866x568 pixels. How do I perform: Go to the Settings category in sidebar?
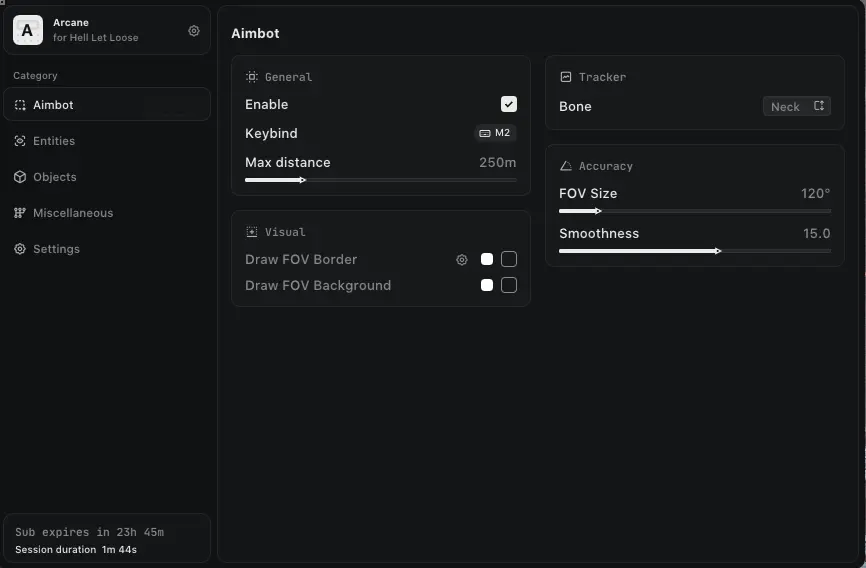pyautogui.click(x=56, y=249)
